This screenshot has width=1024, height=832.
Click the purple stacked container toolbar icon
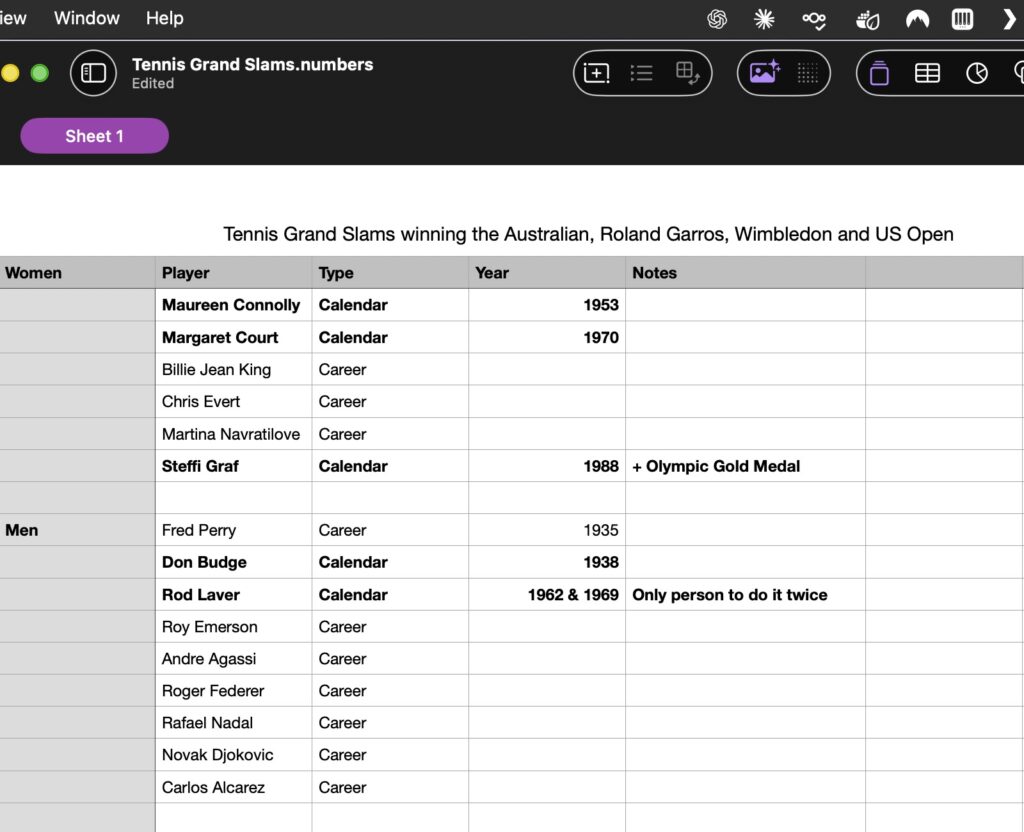pyautogui.click(x=880, y=73)
